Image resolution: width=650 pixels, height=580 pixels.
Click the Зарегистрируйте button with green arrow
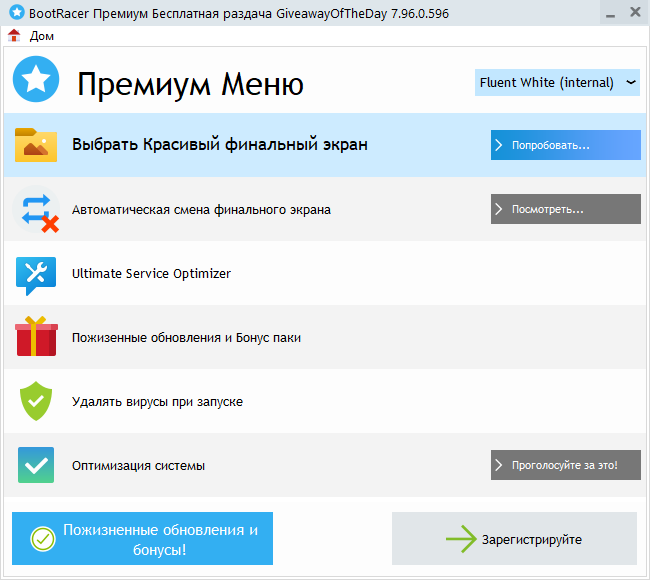514,539
